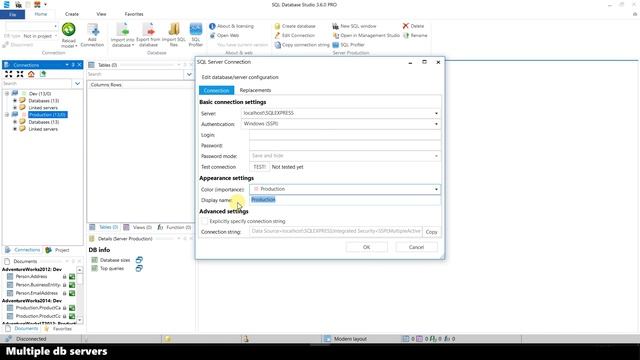Click Copy connection string in ribbon
The height and width of the screenshot is (360, 640).
pyautogui.click(x=302, y=45)
